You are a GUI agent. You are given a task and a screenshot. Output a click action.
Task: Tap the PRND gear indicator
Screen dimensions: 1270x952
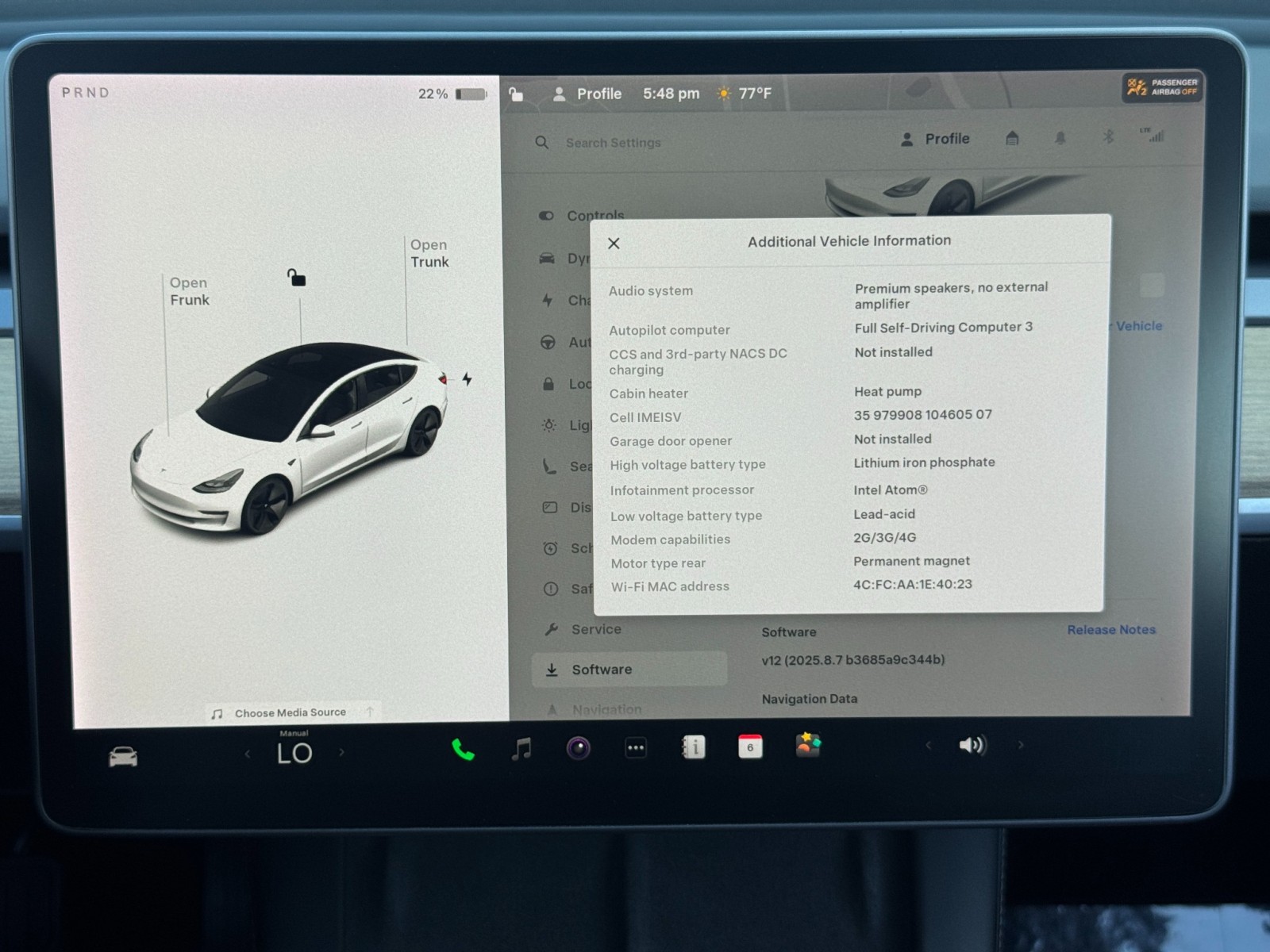pos(86,93)
